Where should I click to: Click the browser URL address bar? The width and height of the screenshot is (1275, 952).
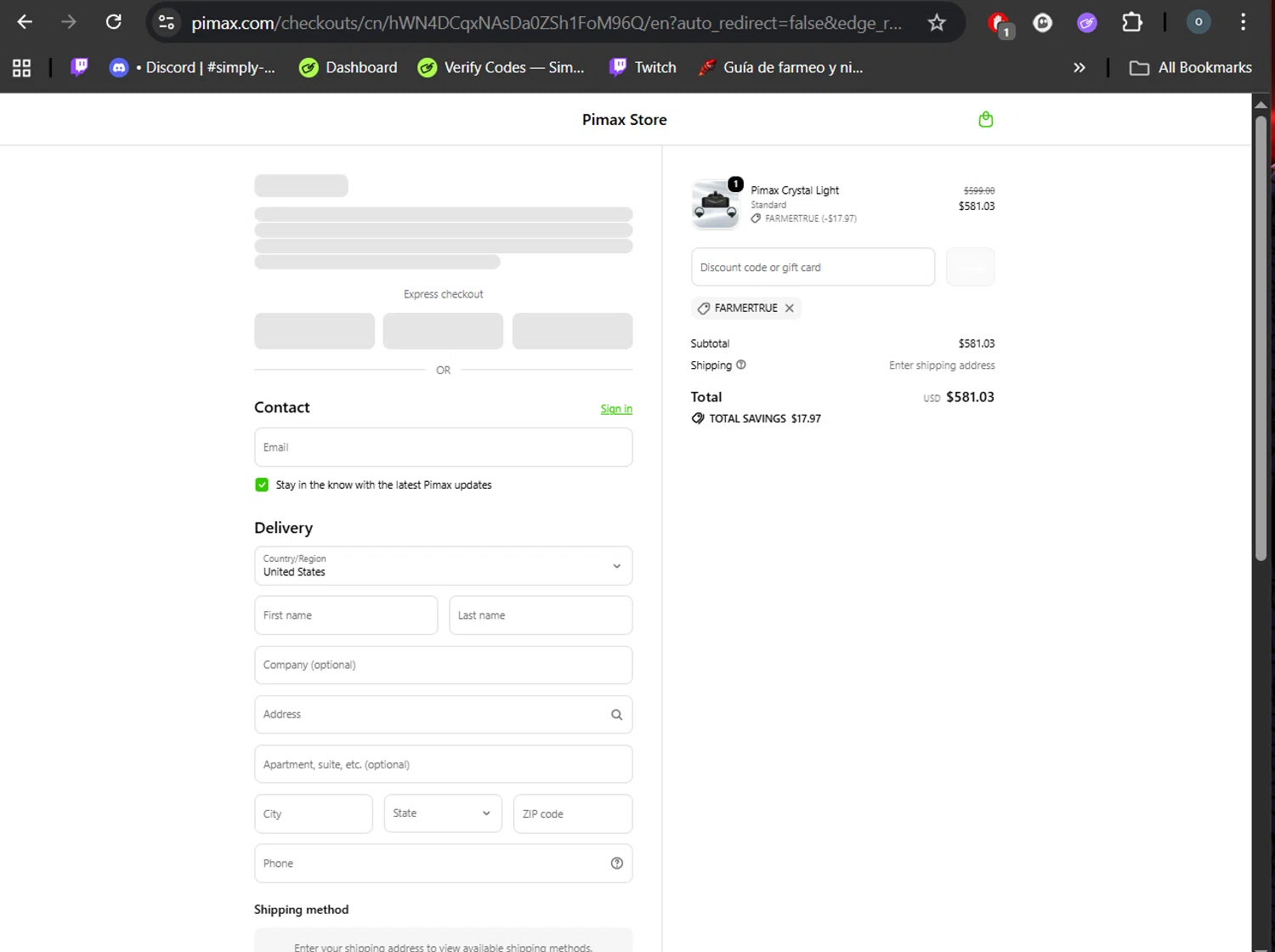pyautogui.click(x=547, y=23)
